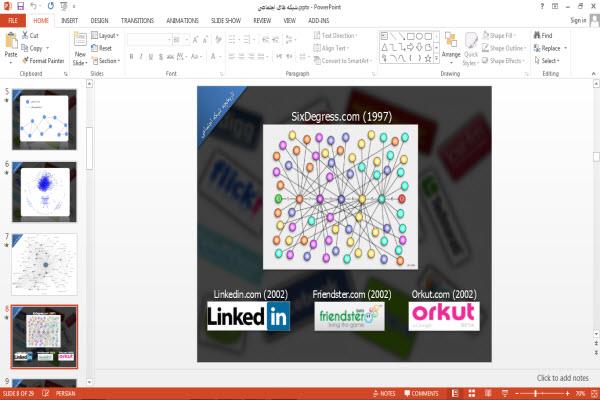Select the Format Painter brush
600x400 pixels.
25,60
